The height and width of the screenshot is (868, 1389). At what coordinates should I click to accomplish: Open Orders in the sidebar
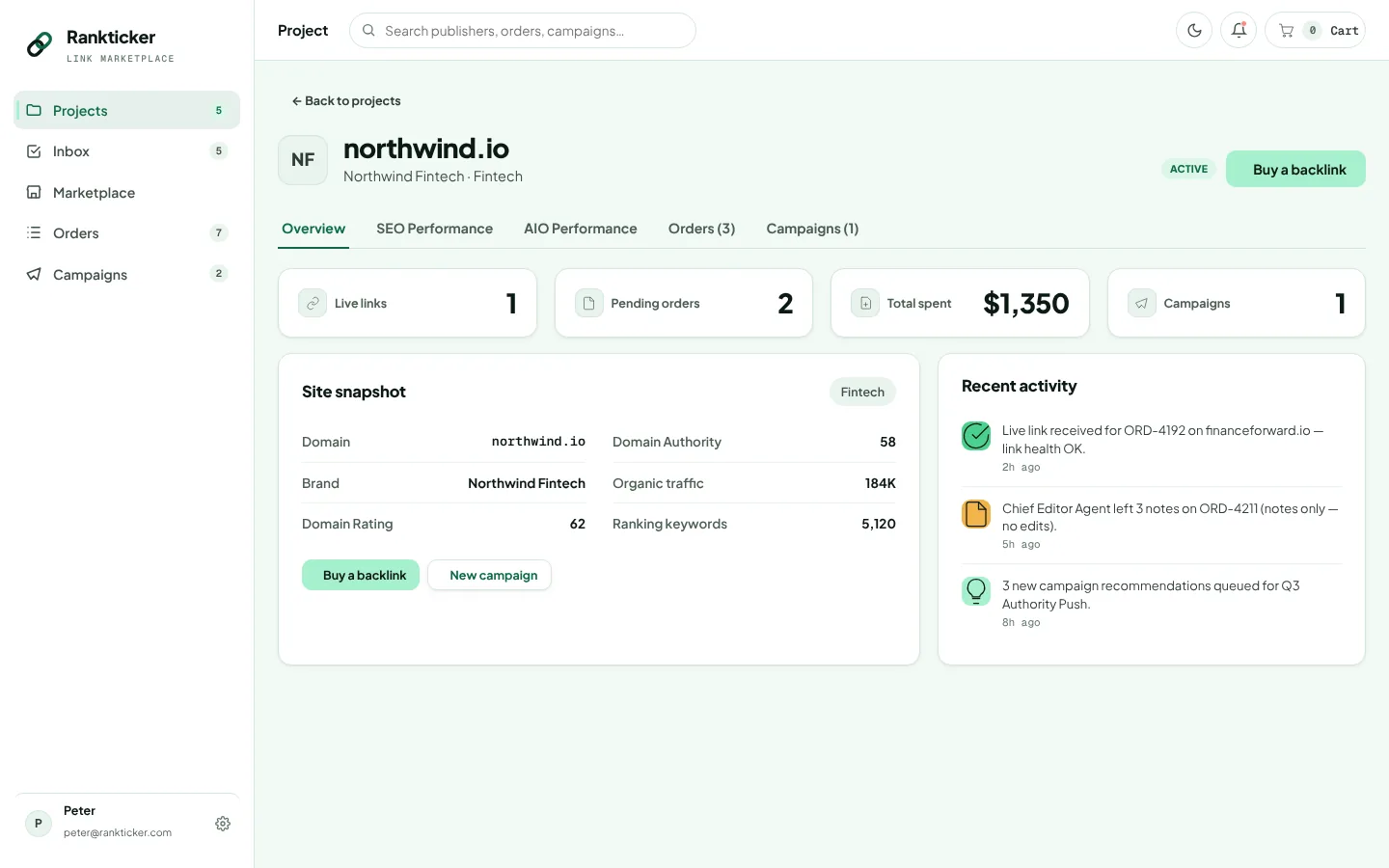click(x=127, y=233)
